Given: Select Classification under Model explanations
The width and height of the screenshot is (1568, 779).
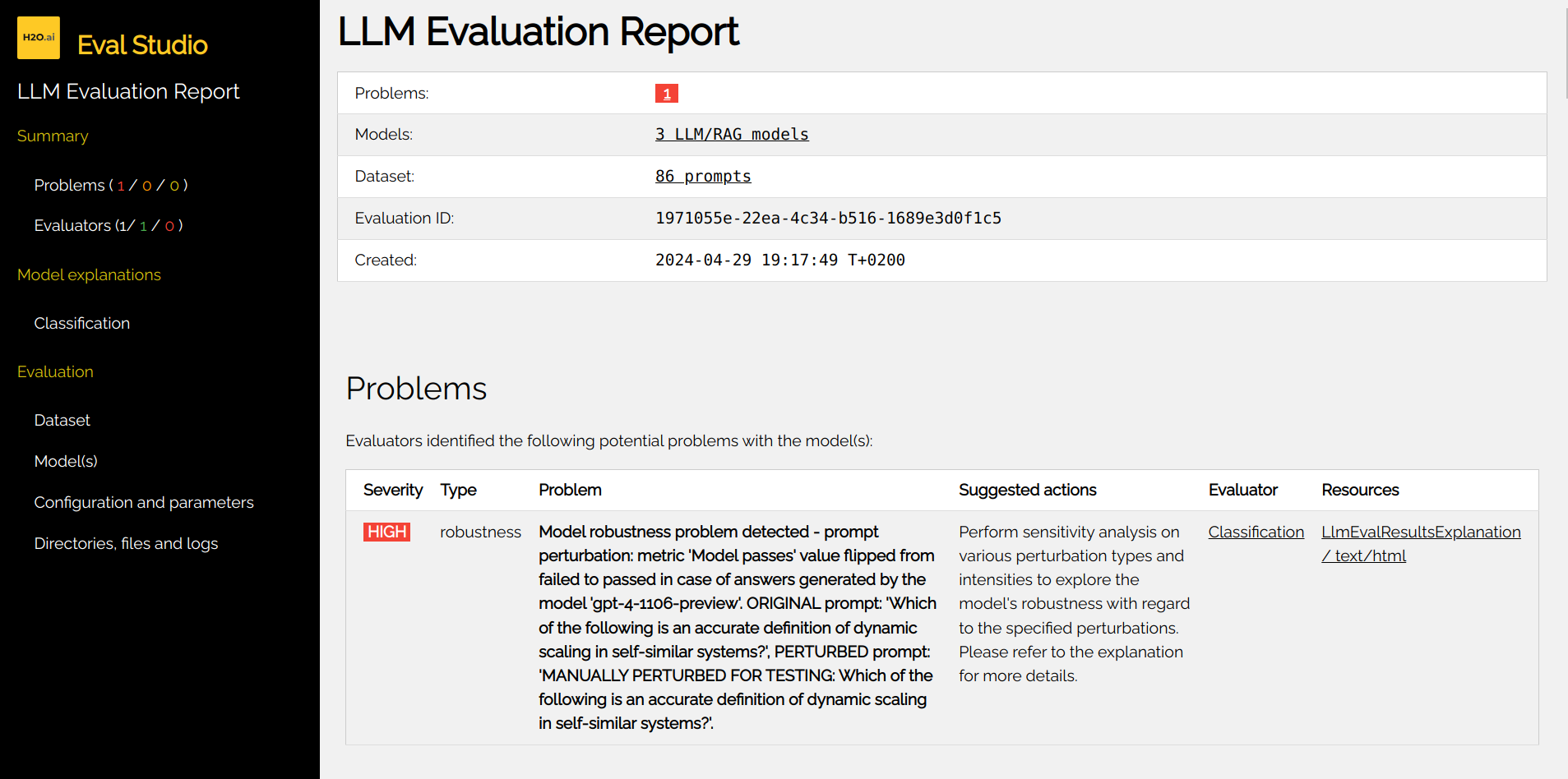Looking at the screenshot, I should tap(81, 323).
